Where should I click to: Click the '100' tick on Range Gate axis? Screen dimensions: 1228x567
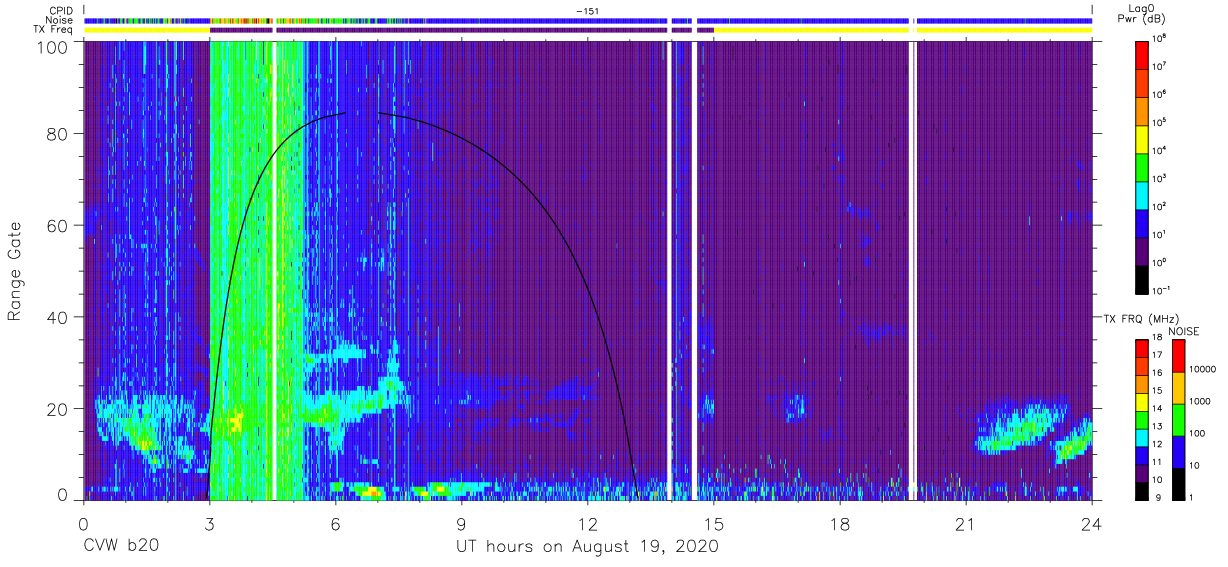[x=53, y=47]
